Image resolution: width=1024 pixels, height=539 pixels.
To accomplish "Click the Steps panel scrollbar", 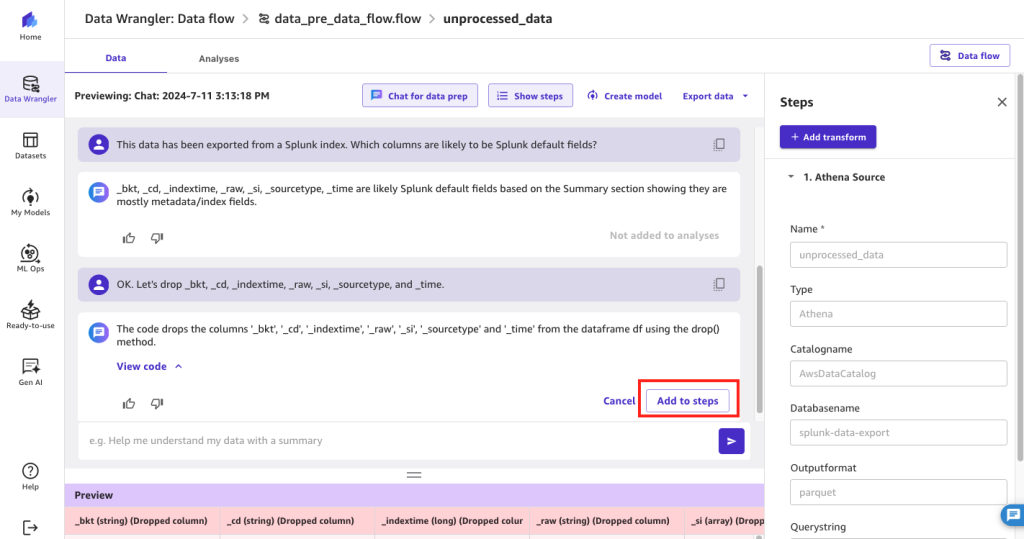I will pyautogui.click(x=1020, y=268).
